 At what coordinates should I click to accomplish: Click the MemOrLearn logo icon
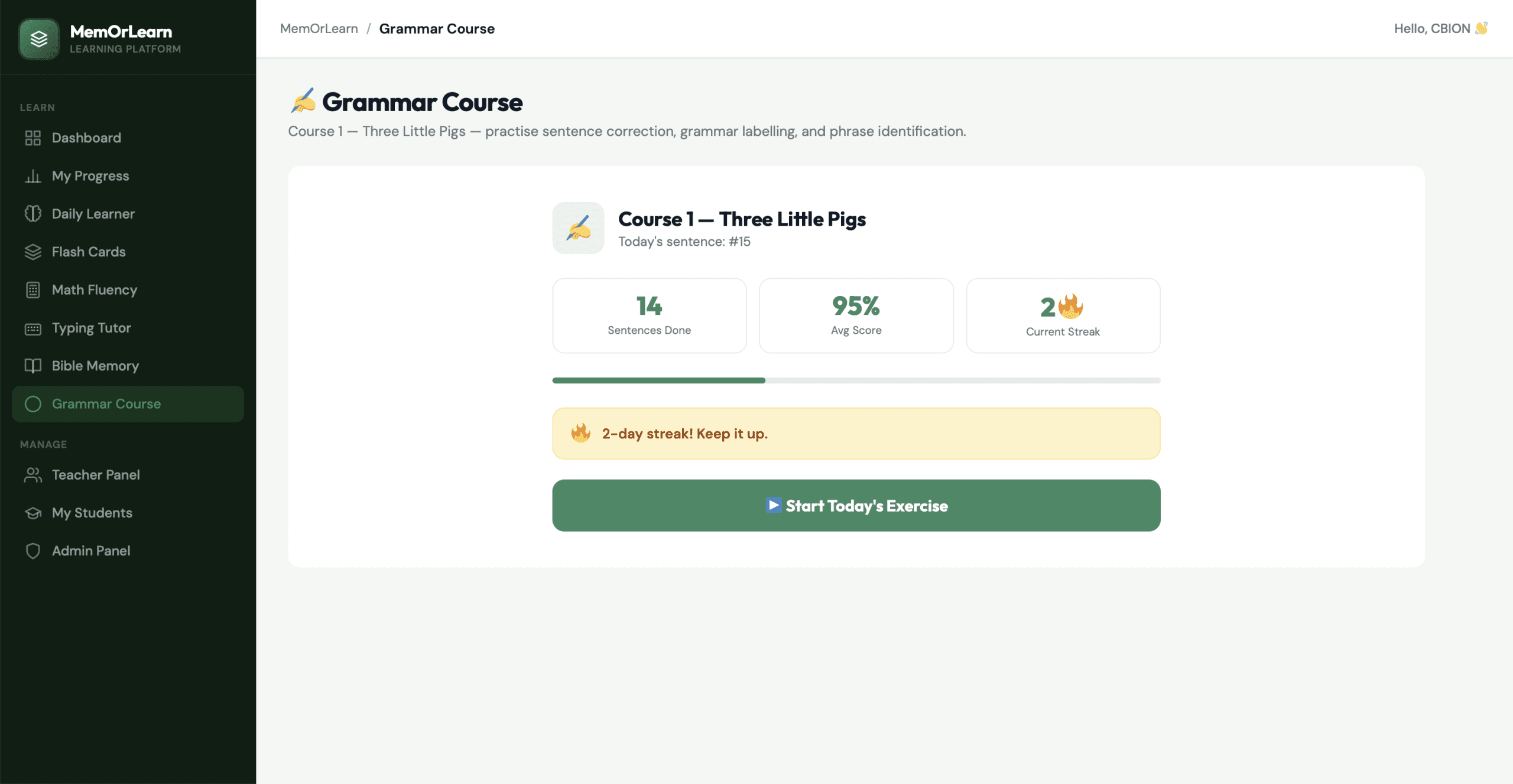39,39
